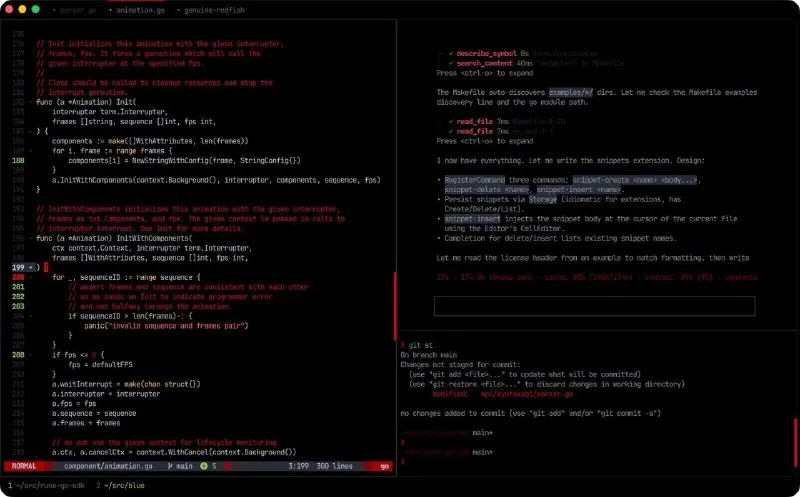Click line number 201 in the gutter
The height and width of the screenshot is (497, 800).
coord(18,287)
